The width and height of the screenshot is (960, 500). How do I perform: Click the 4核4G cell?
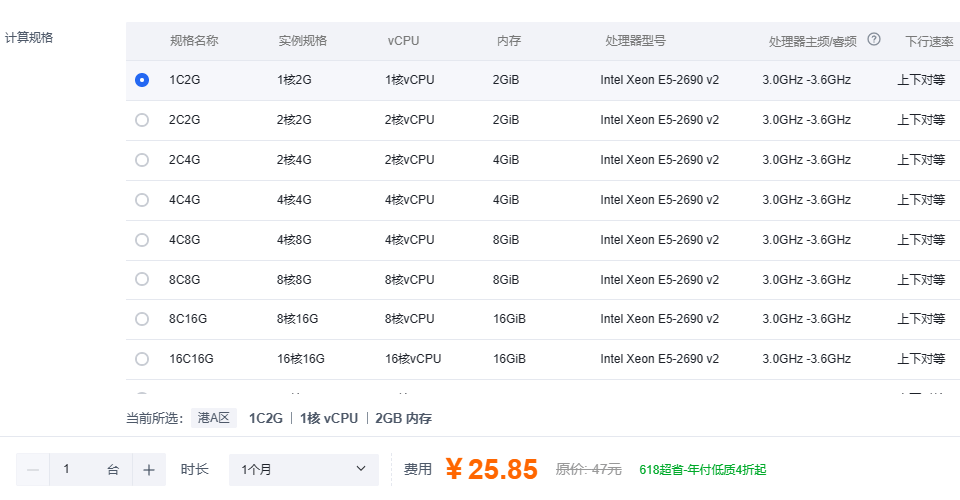(294, 200)
